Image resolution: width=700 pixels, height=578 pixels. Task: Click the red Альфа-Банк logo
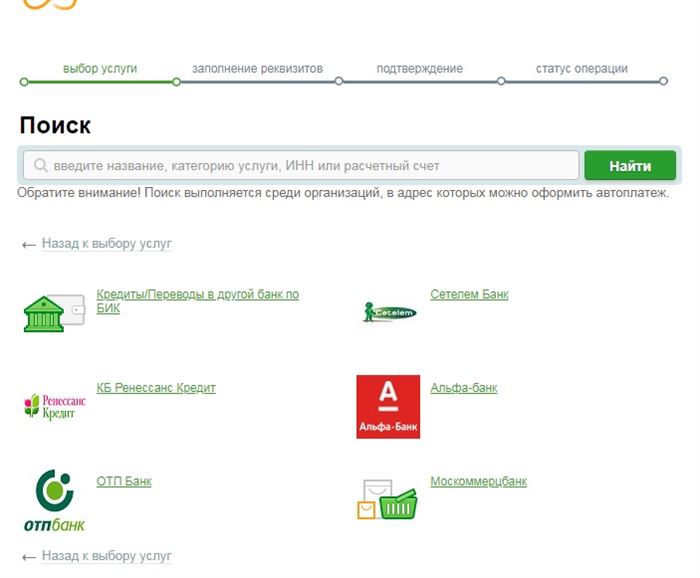point(388,407)
